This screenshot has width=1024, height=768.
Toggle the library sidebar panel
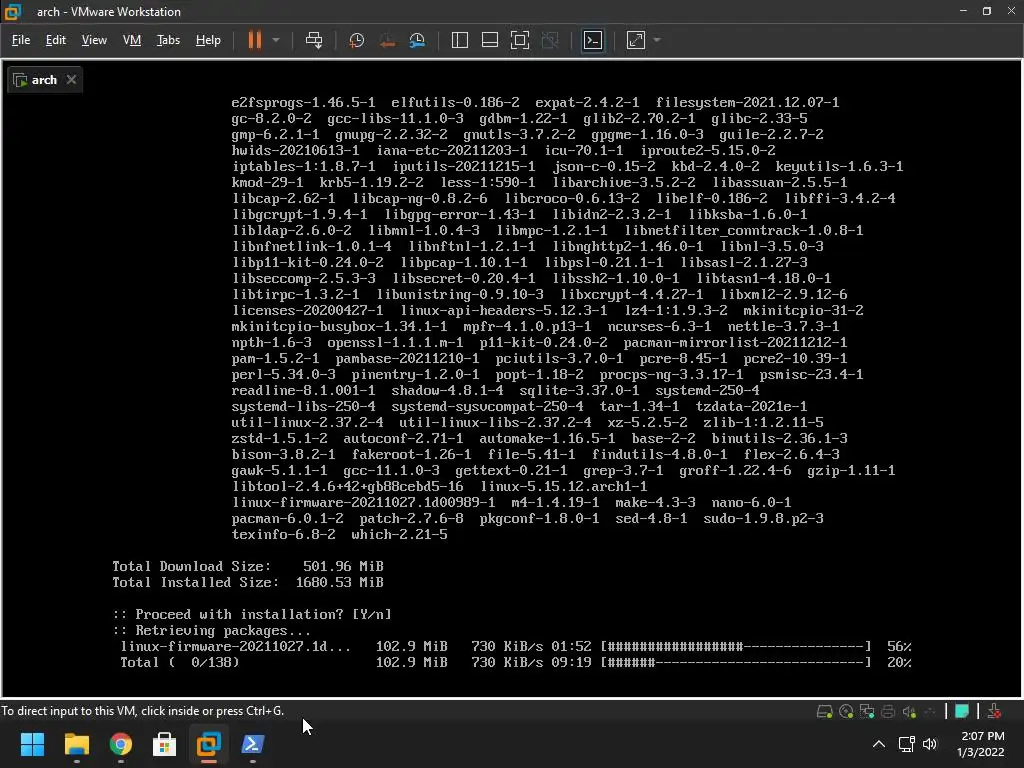tap(460, 40)
